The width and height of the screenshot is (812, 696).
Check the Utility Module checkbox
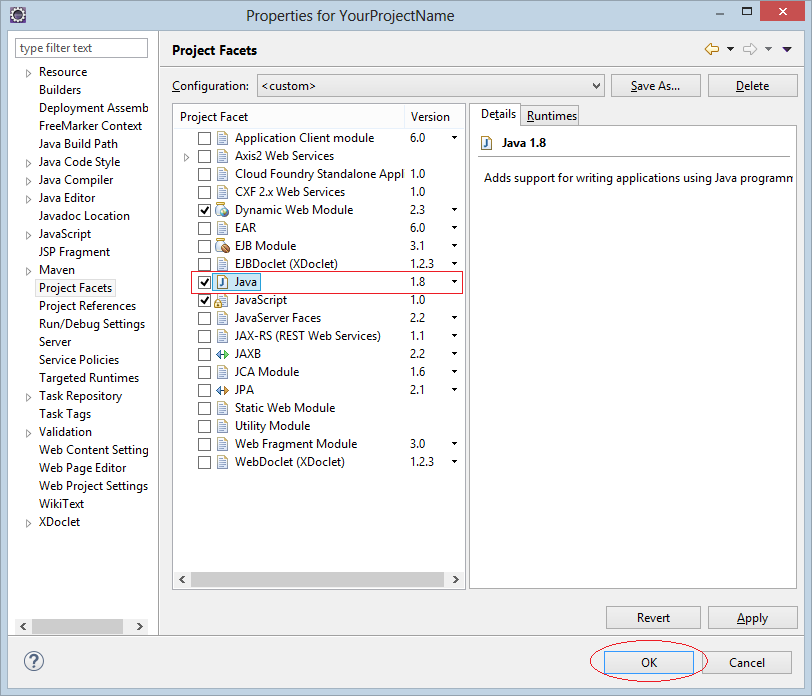click(x=205, y=426)
